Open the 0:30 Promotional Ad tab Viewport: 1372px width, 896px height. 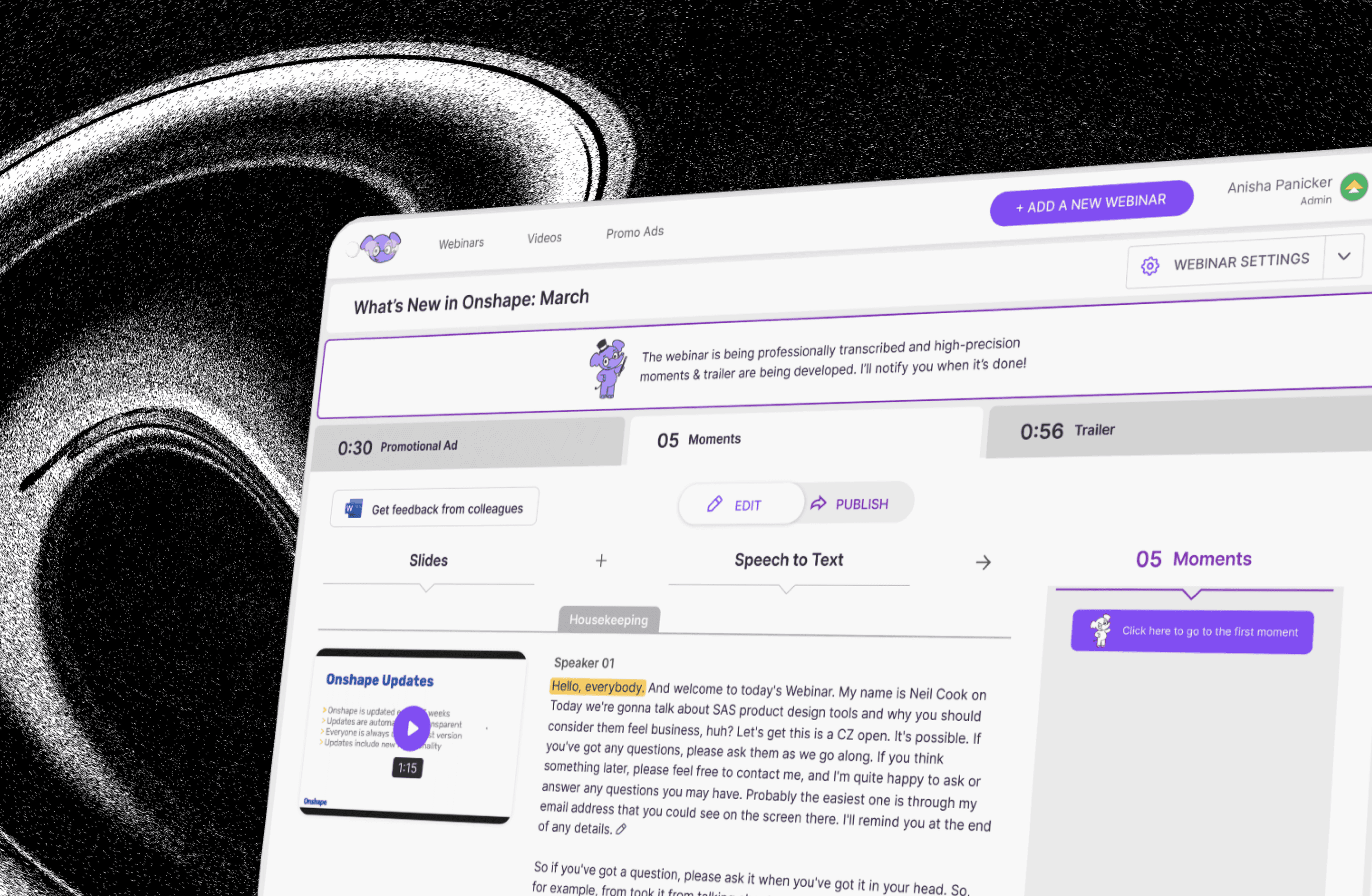click(468, 445)
